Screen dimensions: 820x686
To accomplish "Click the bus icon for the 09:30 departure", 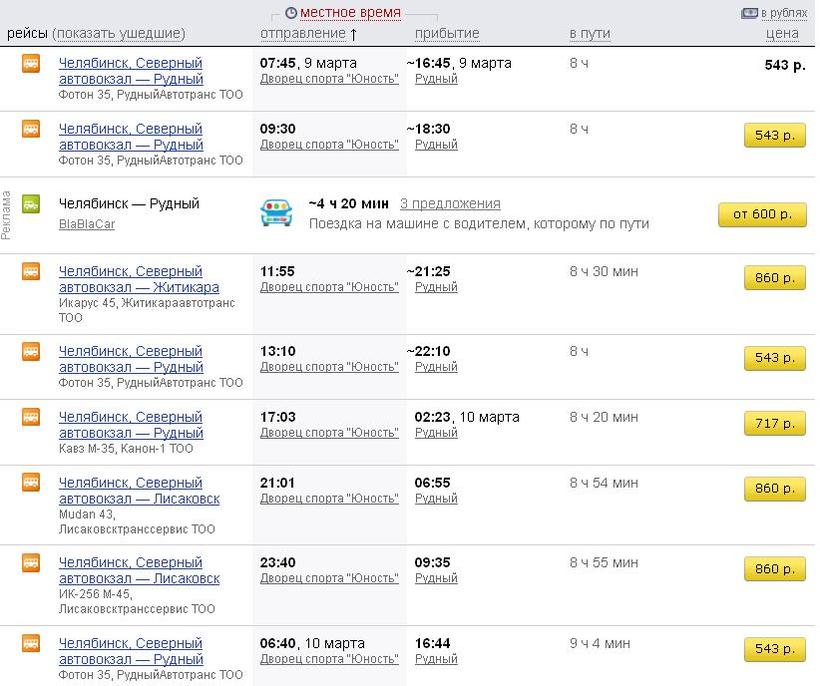I will pyautogui.click(x=31, y=129).
